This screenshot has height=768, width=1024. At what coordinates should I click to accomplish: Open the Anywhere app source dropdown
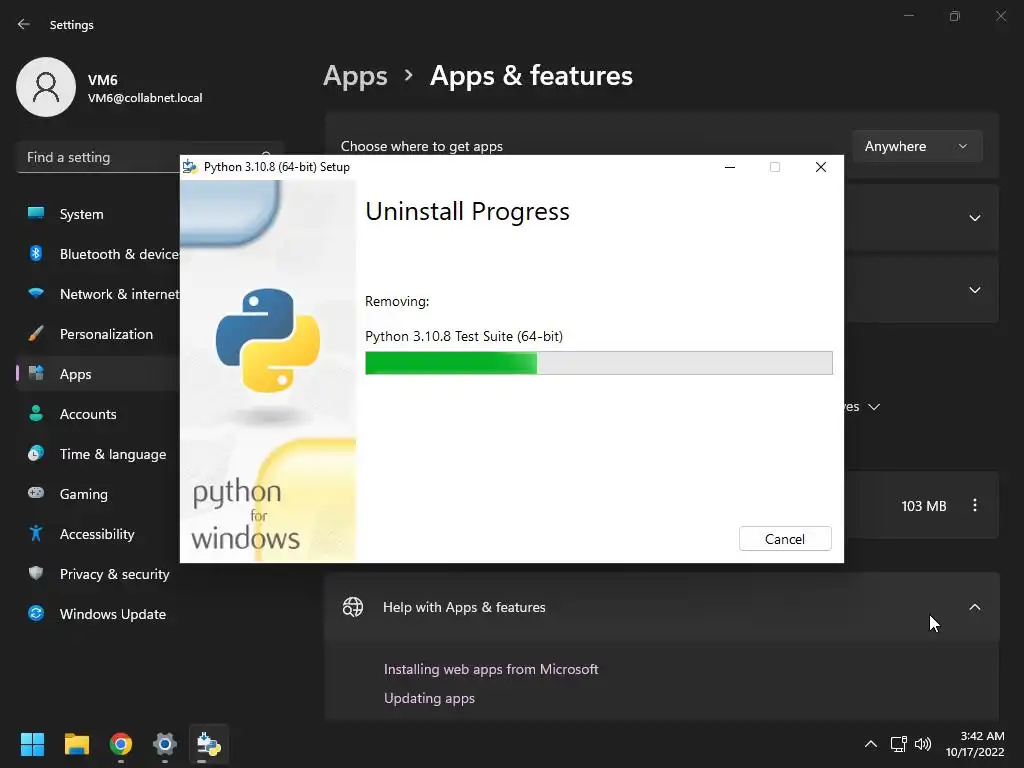click(x=917, y=146)
